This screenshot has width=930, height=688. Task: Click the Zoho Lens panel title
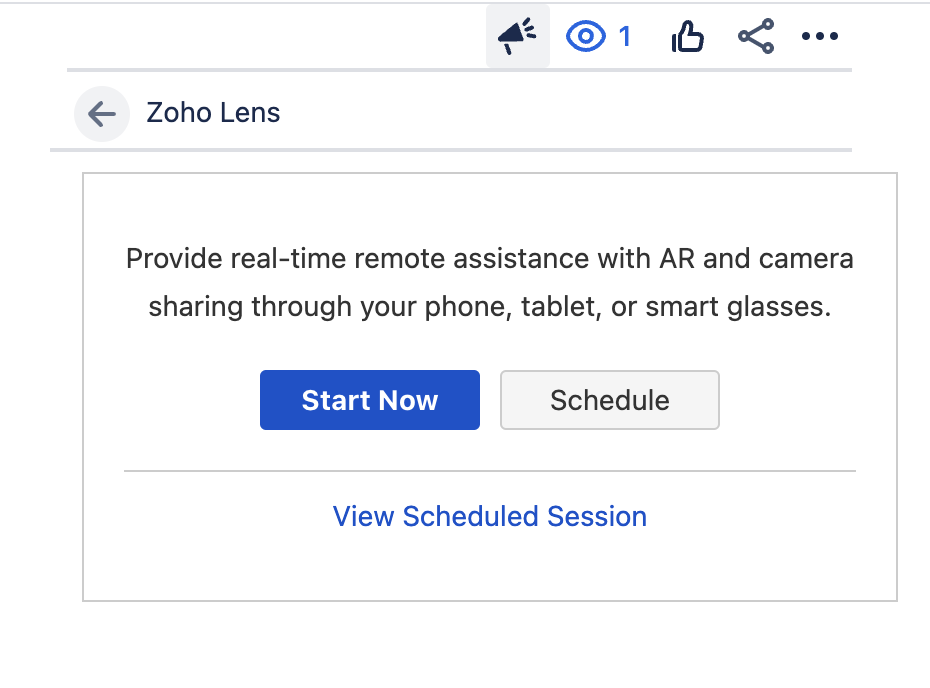point(213,113)
